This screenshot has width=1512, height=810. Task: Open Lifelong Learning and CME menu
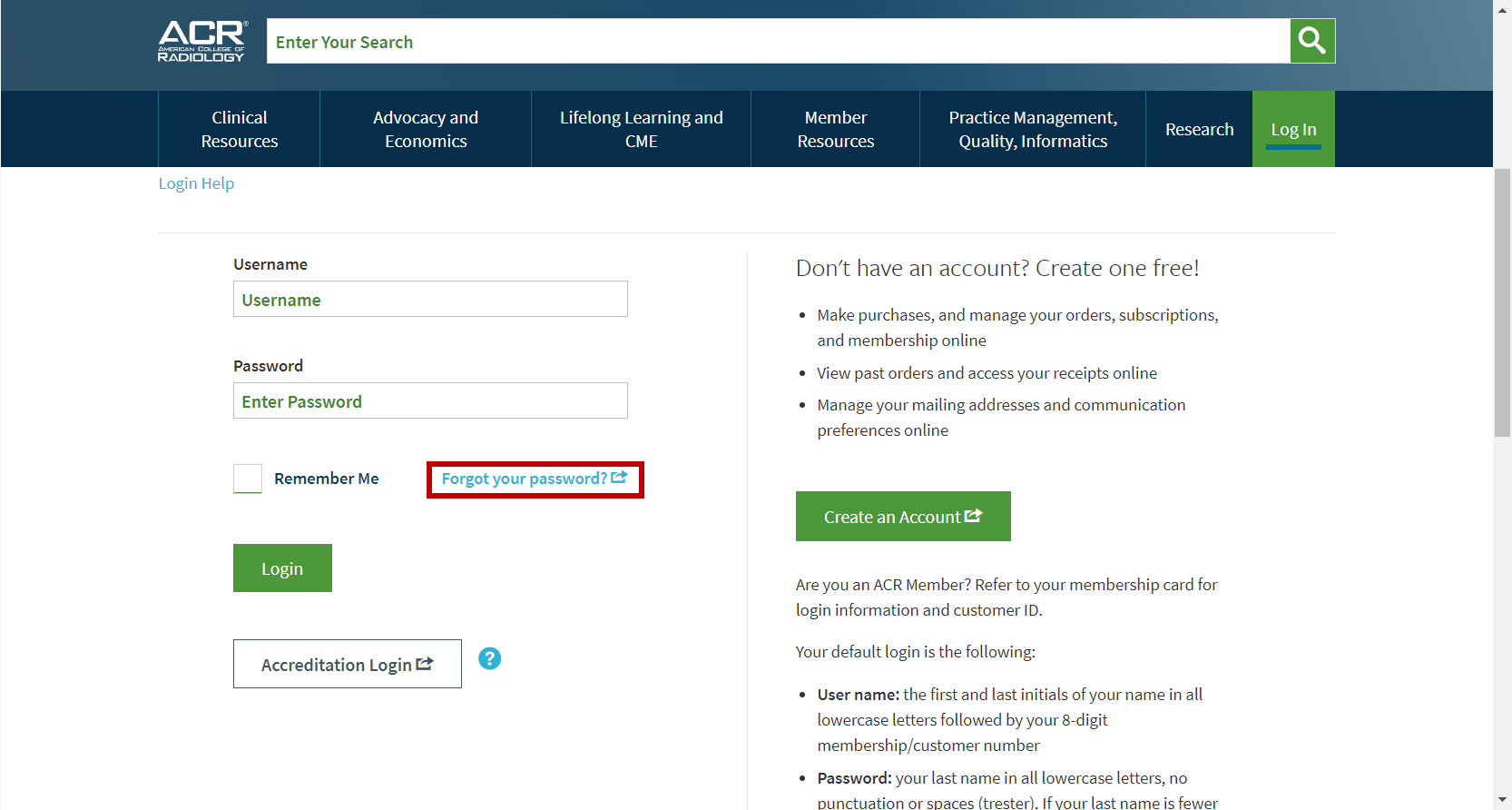pyautogui.click(x=641, y=129)
